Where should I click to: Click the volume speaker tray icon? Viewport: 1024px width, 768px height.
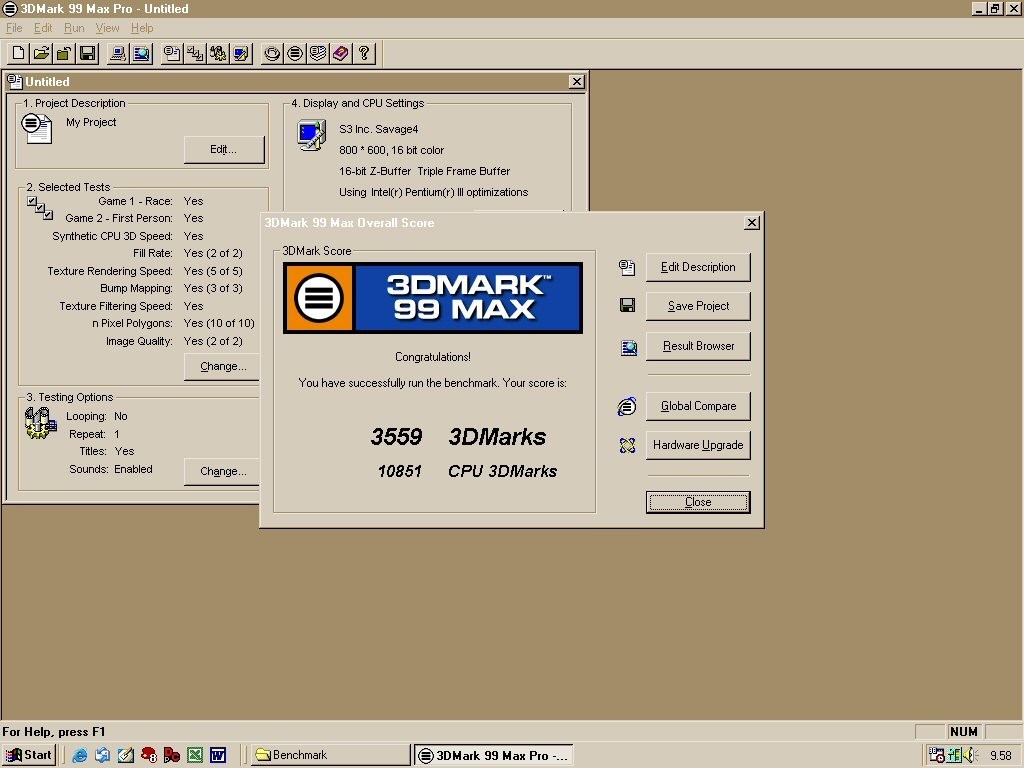click(x=970, y=755)
